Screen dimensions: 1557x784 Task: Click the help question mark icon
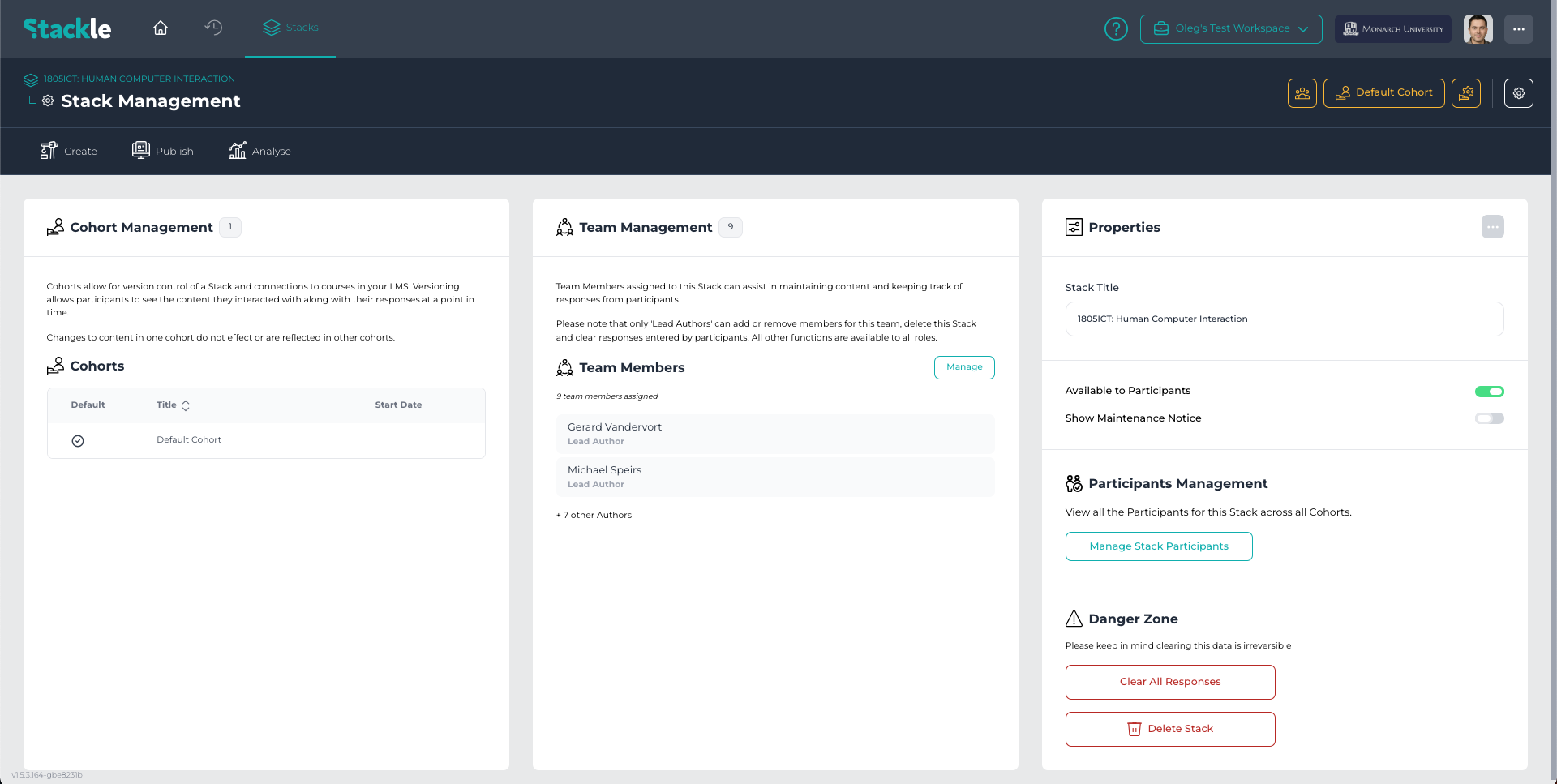[1116, 28]
